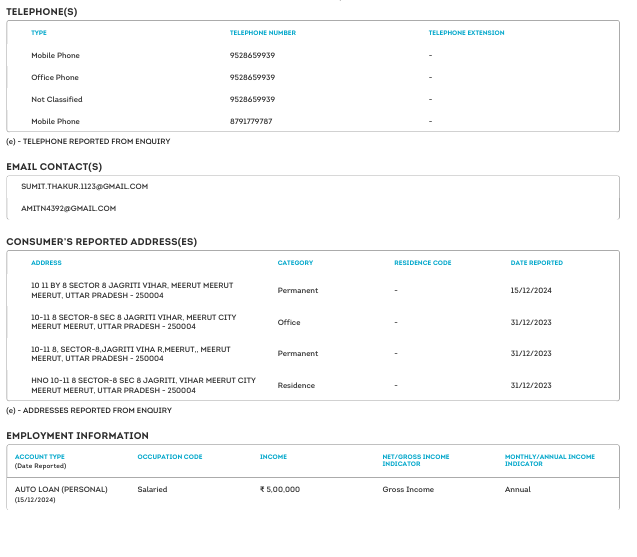Click the Residence Code column header
Viewport: 637px width, 557px height.
point(423,263)
